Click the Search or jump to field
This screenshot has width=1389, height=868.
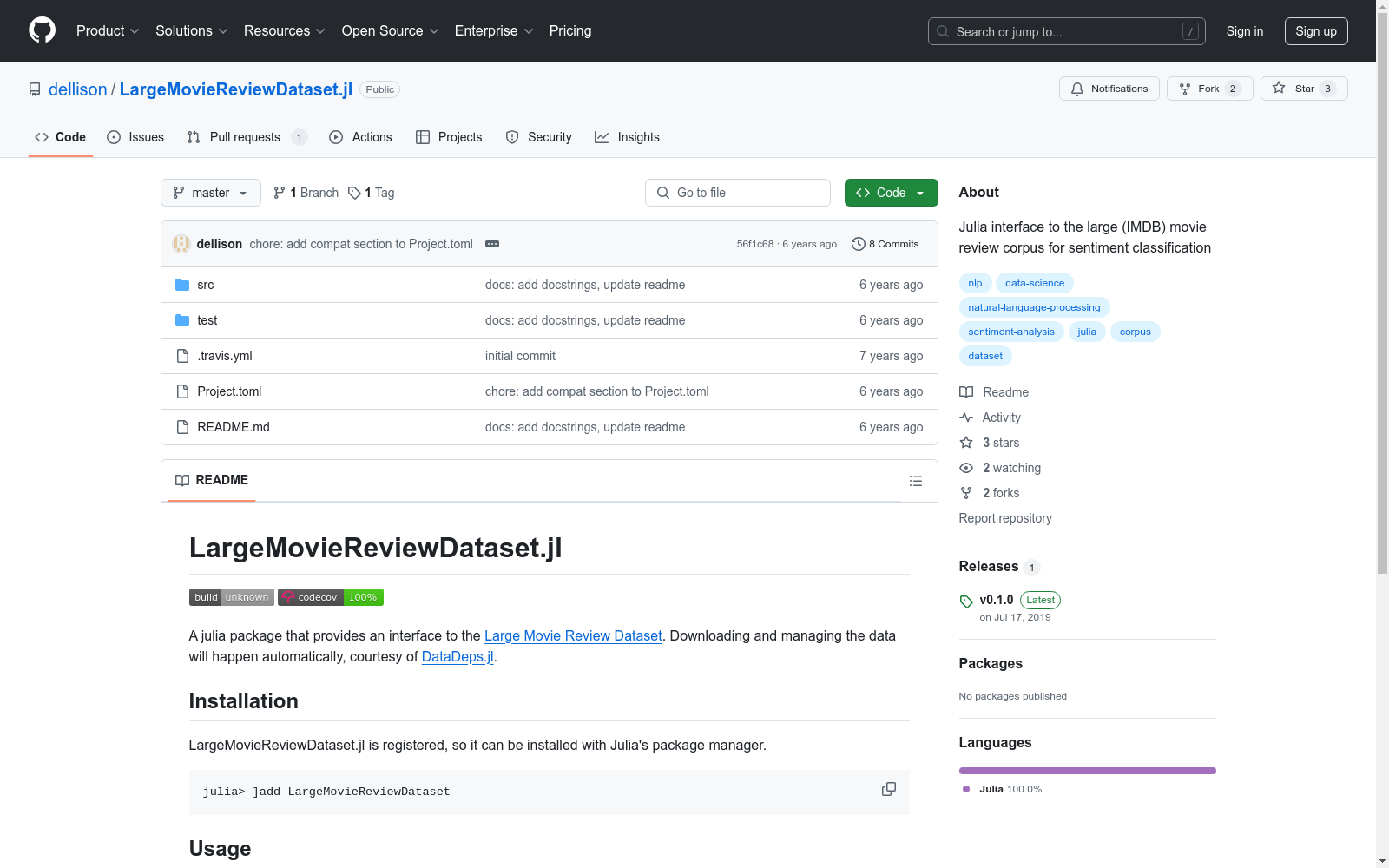[x=1067, y=31]
